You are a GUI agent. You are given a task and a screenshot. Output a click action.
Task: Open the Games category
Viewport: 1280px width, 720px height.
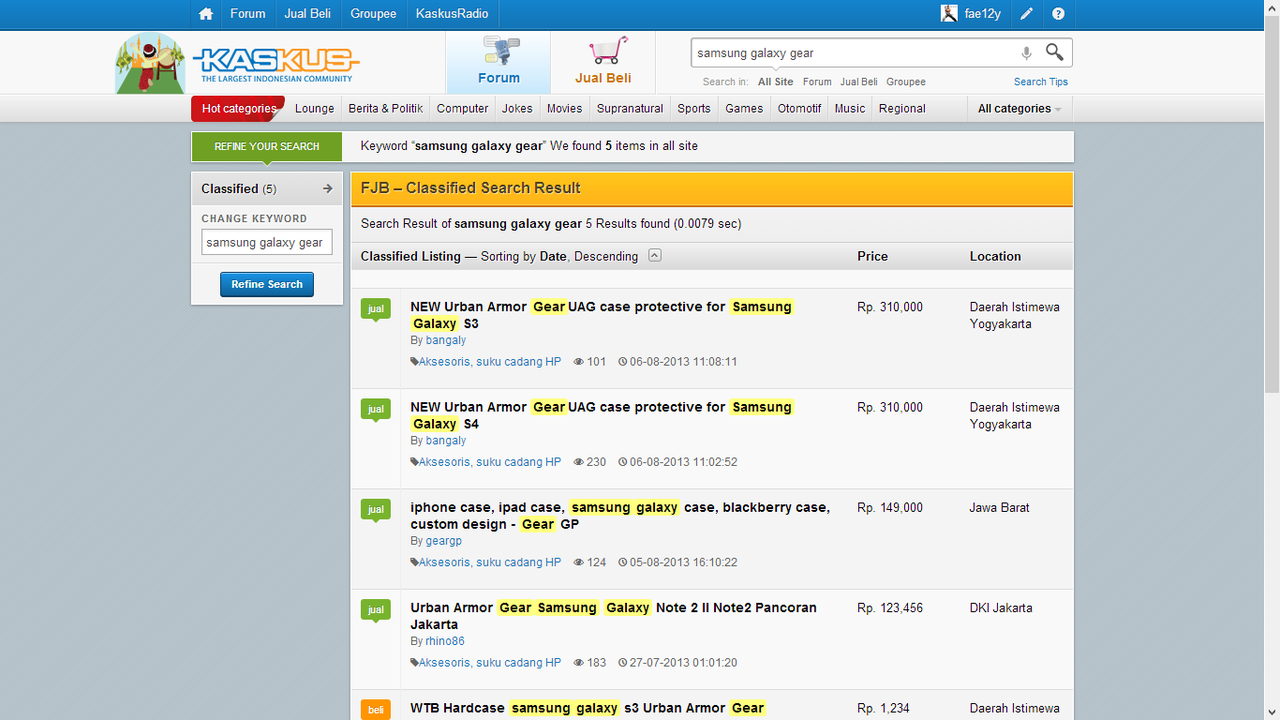[x=744, y=109]
